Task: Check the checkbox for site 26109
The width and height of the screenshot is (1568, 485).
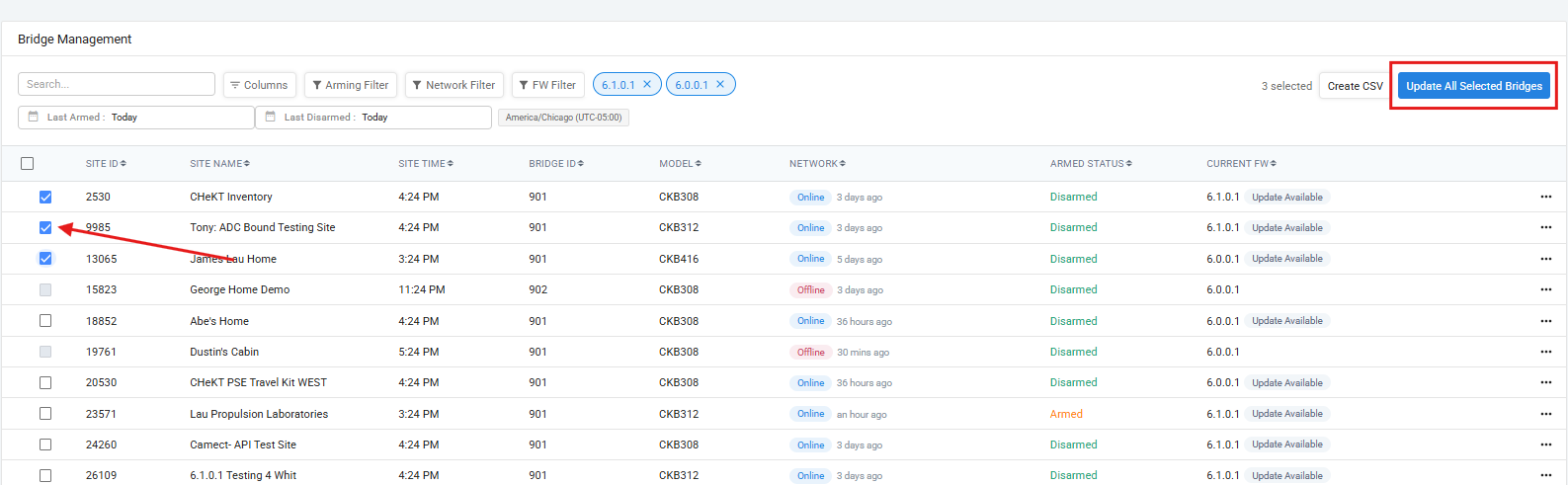Action: click(x=45, y=475)
